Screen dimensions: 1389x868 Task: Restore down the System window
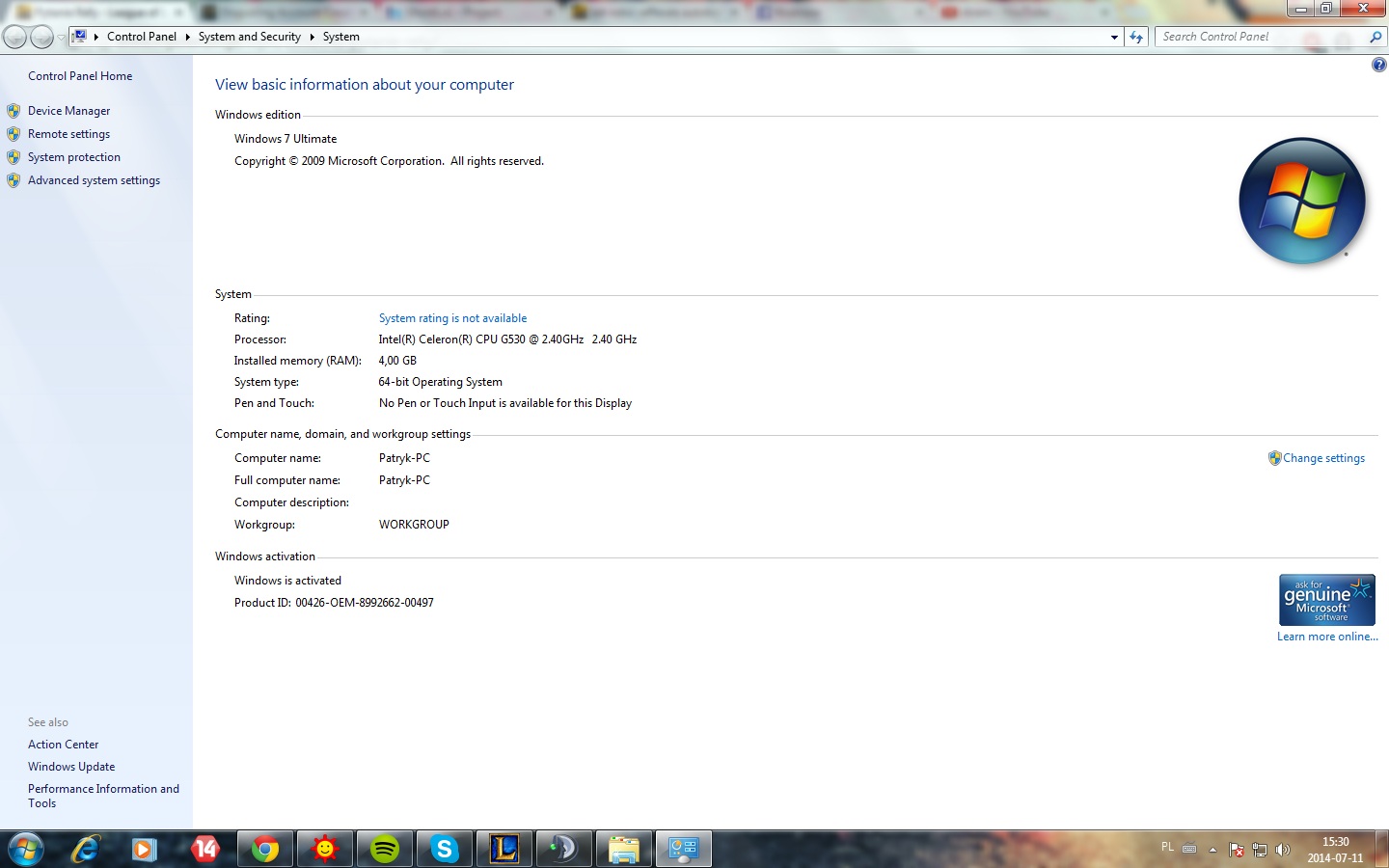point(1326,9)
